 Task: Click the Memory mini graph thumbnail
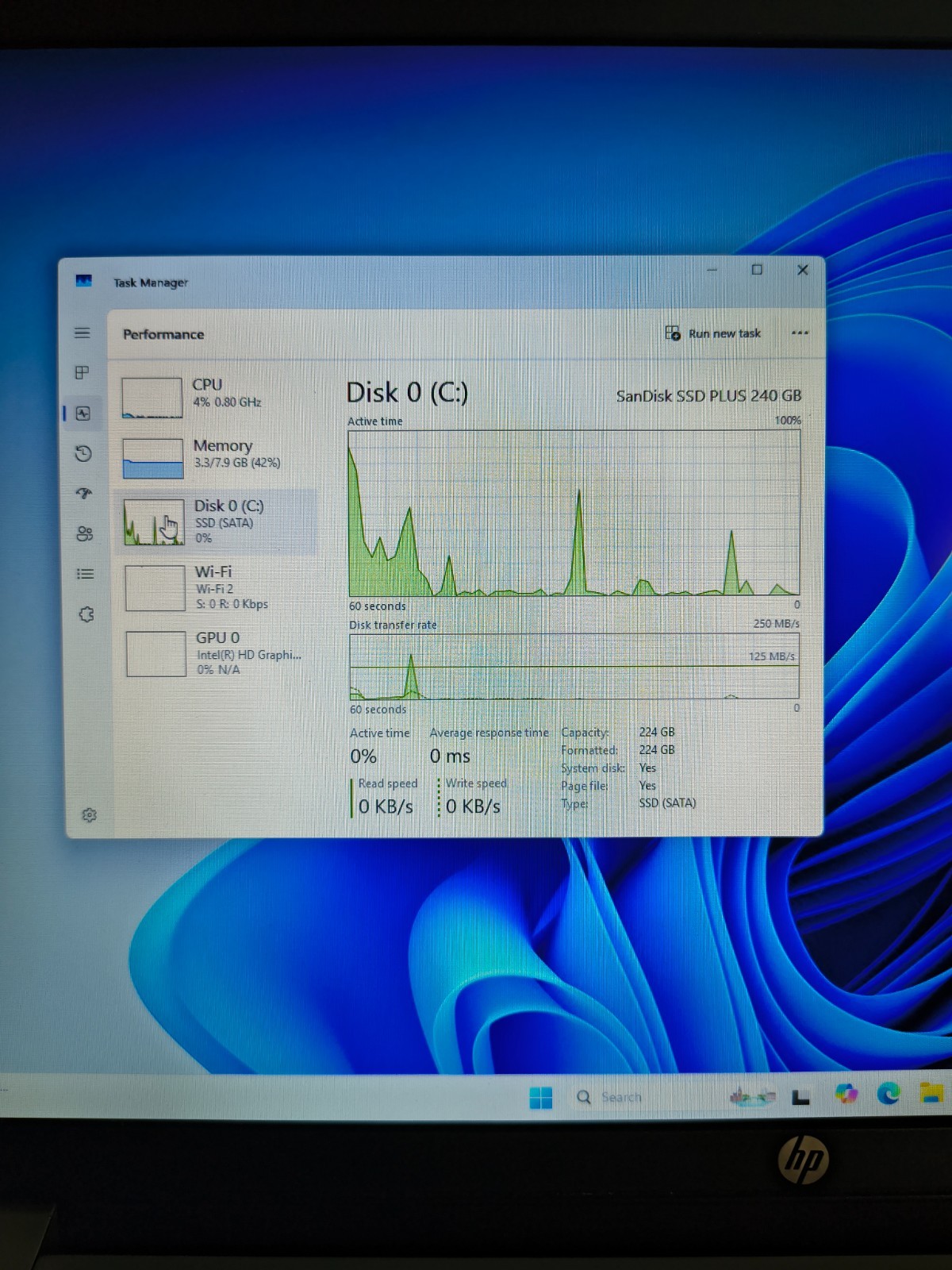point(153,459)
